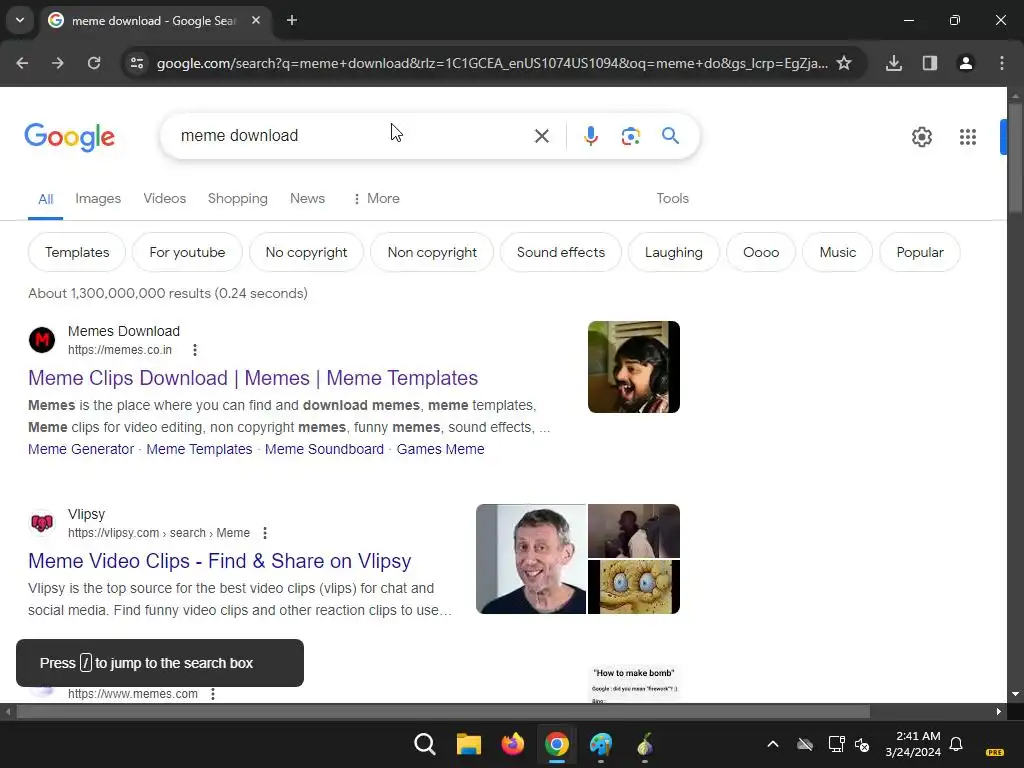Launch Firefox from taskbar
The height and width of the screenshot is (768, 1024).
pyautogui.click(x=513, y=744)
